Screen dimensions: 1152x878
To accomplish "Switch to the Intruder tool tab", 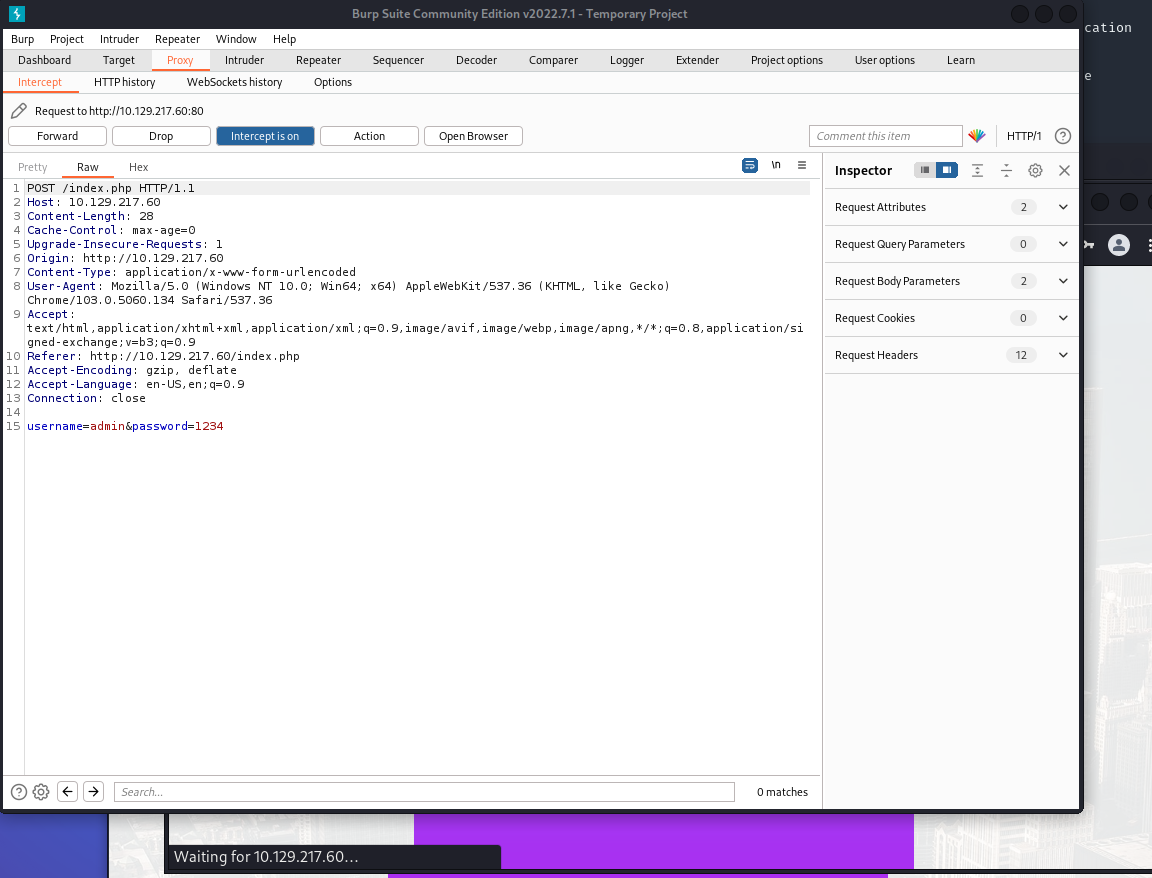I will (x=245, y=60).
